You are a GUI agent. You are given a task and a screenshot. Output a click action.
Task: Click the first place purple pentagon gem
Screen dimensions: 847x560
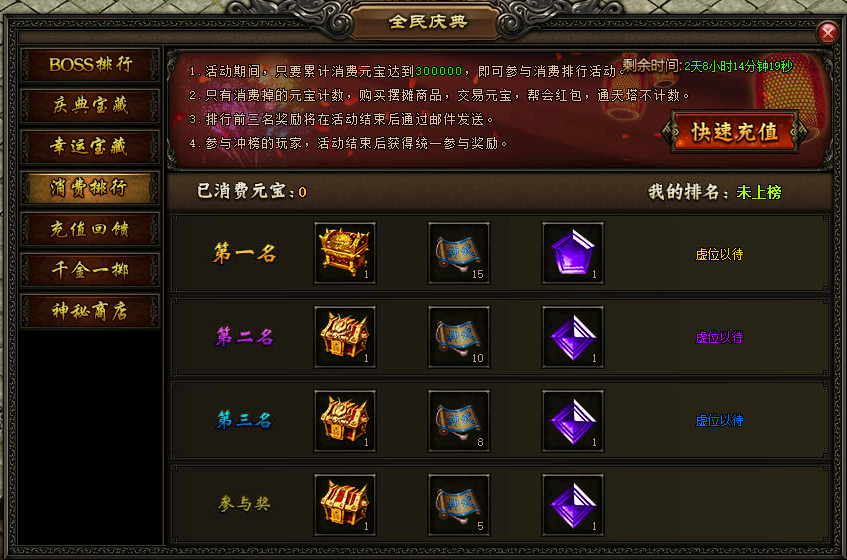(573, 253)
